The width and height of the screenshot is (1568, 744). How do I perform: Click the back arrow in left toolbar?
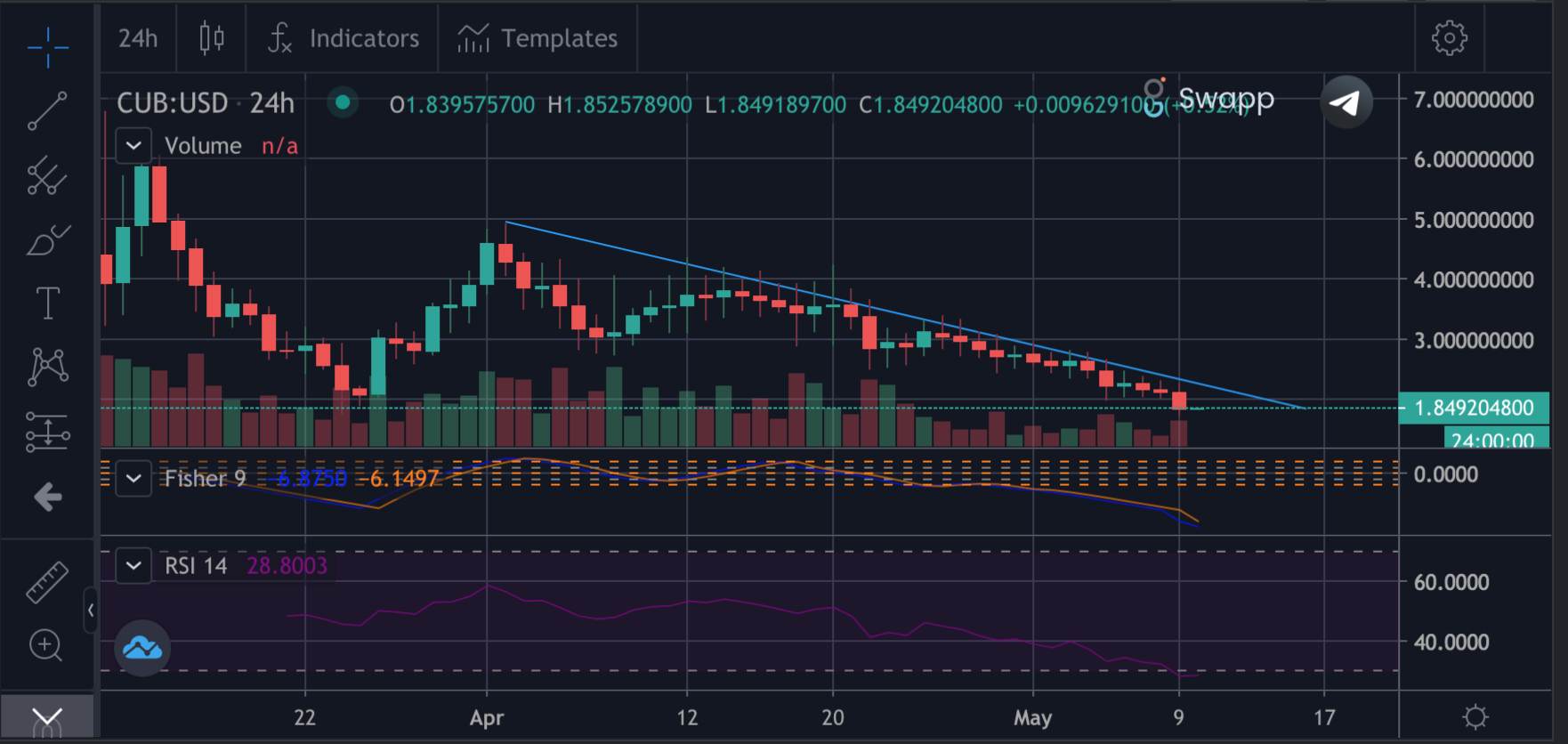[x=48, y=497]
